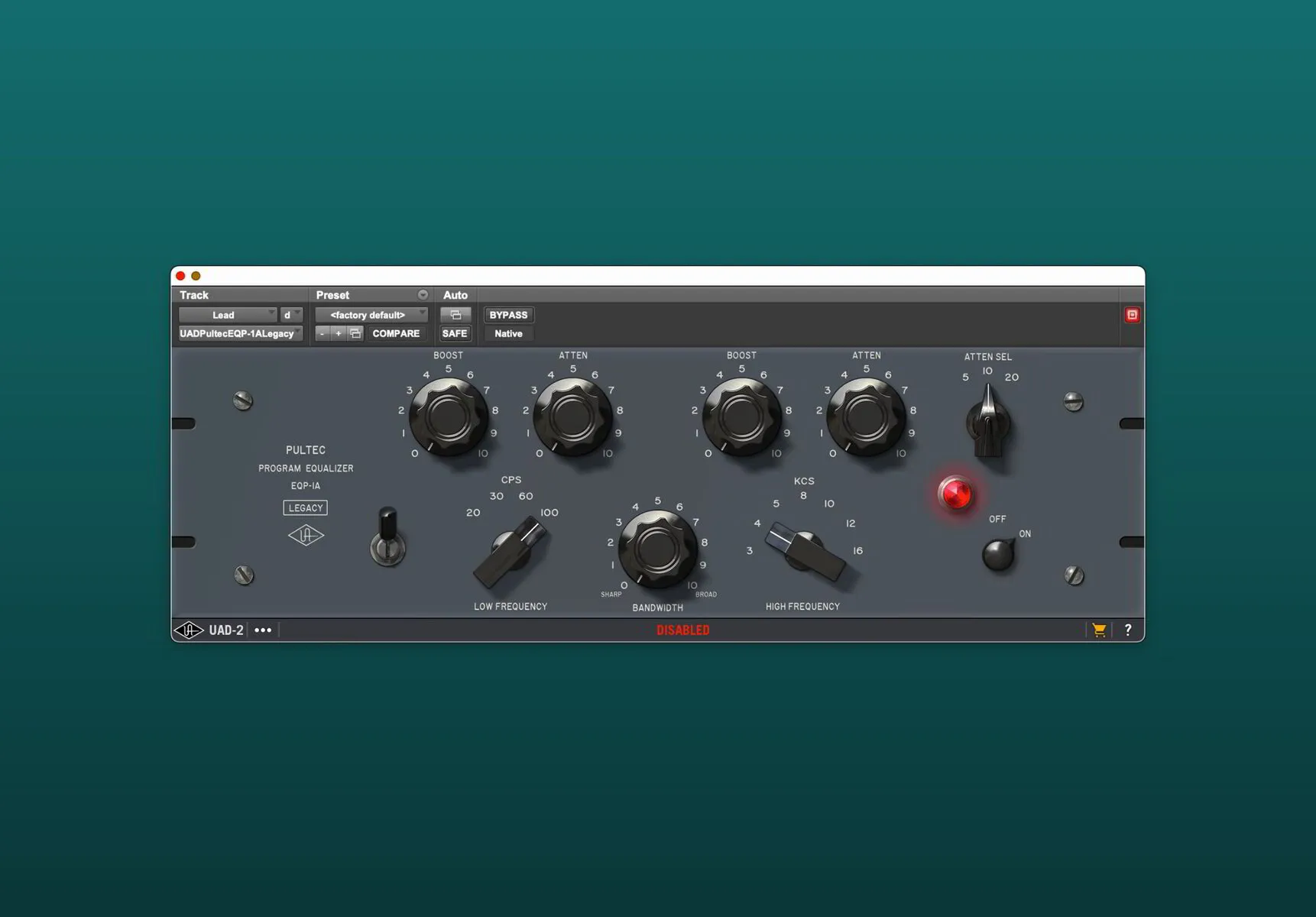The image size is (1316, 917).
Task: Open the insert position 'd' dropdown
Action: [291, 315]
